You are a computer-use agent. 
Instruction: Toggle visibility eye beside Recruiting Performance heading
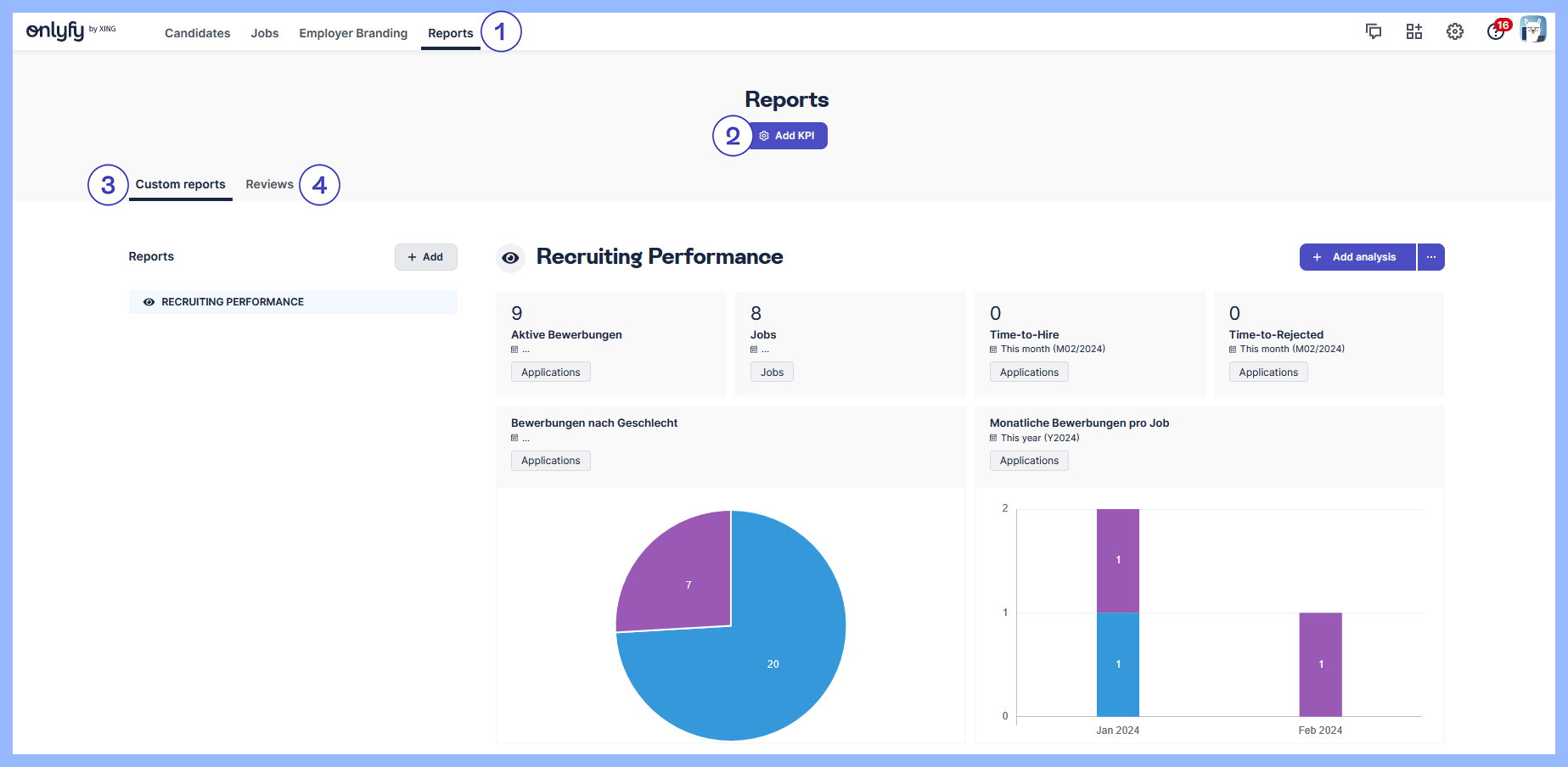pyautogui.click(x=510, y=258)
